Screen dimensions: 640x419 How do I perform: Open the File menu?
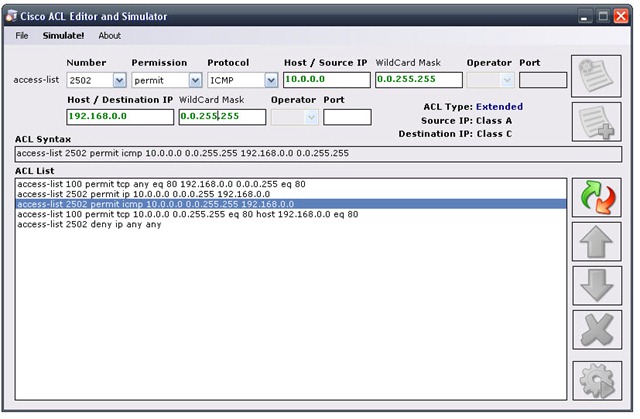[22, 35]
